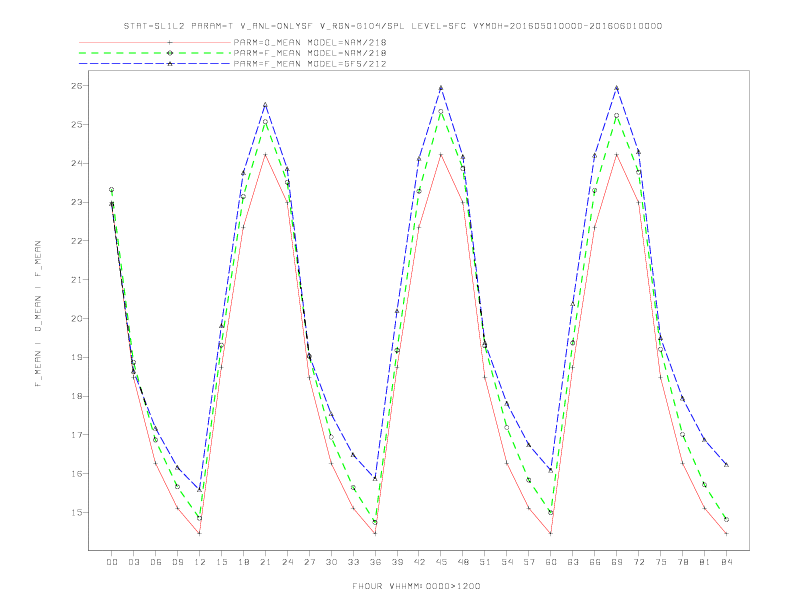Click x-axis tick label 36
The height and width of the screenshot is (612, 792).
375,562
